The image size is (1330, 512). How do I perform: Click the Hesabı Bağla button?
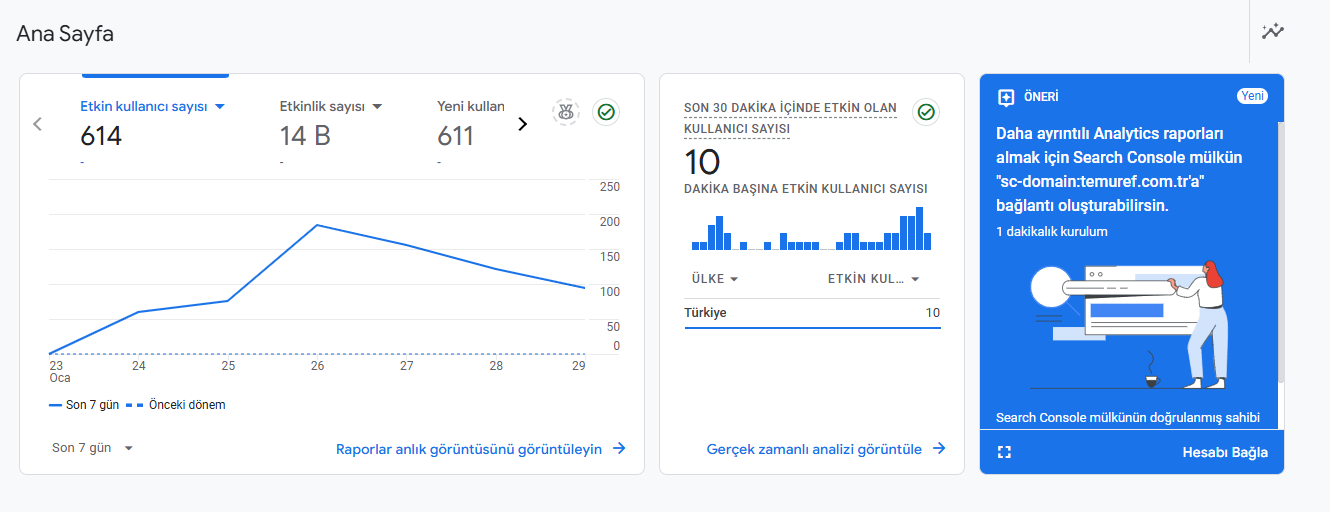pyautogui.click(x=1225, y=452)
